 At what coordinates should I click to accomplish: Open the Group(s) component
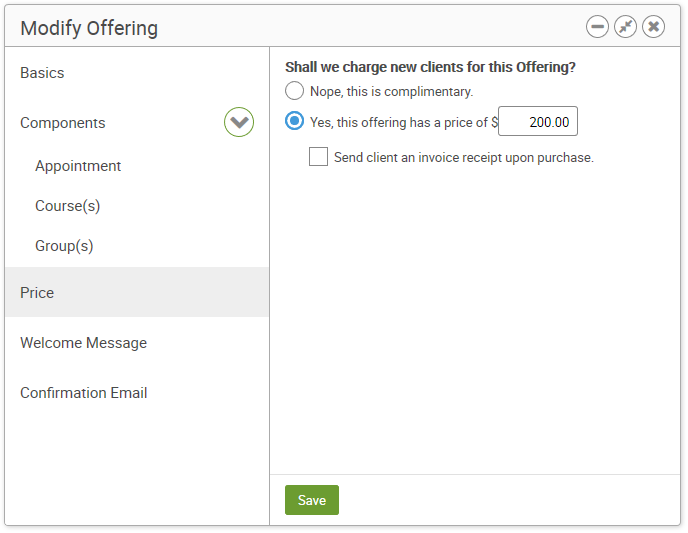64,246
